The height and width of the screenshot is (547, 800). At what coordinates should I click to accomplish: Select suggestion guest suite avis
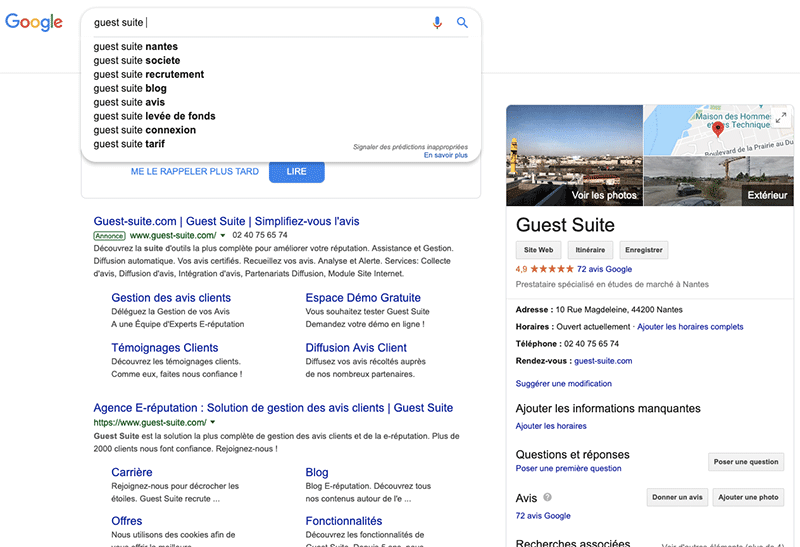point(129,102)
